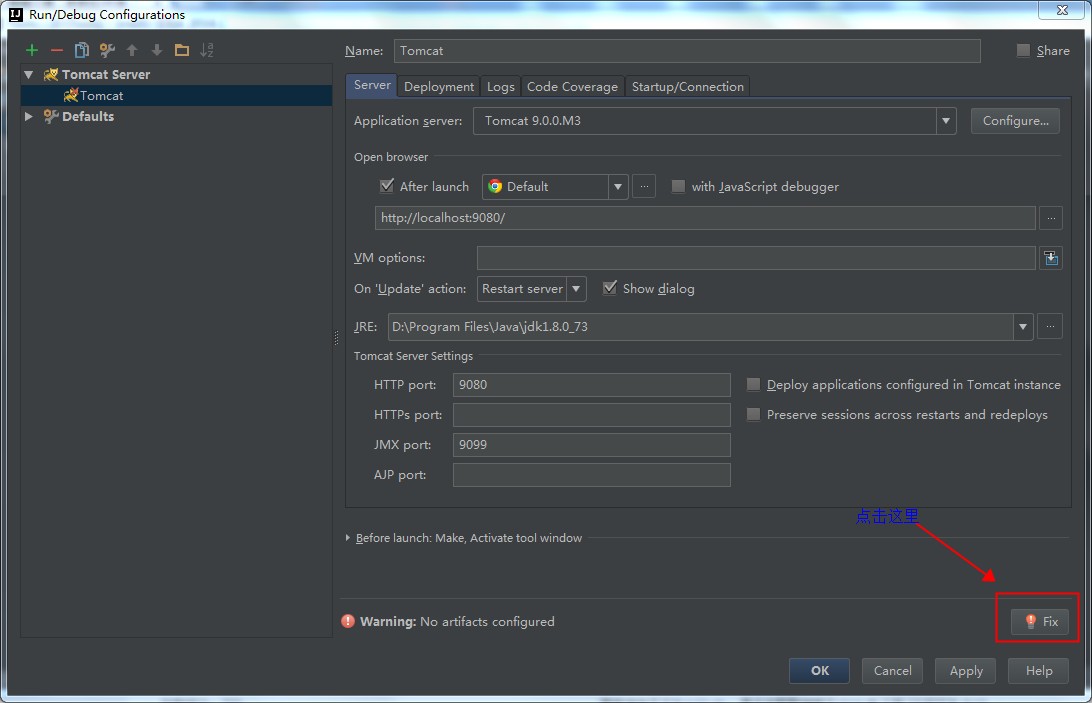Click the Fix button
This screenshot has width=1092, height=703.
point(1041,621)
